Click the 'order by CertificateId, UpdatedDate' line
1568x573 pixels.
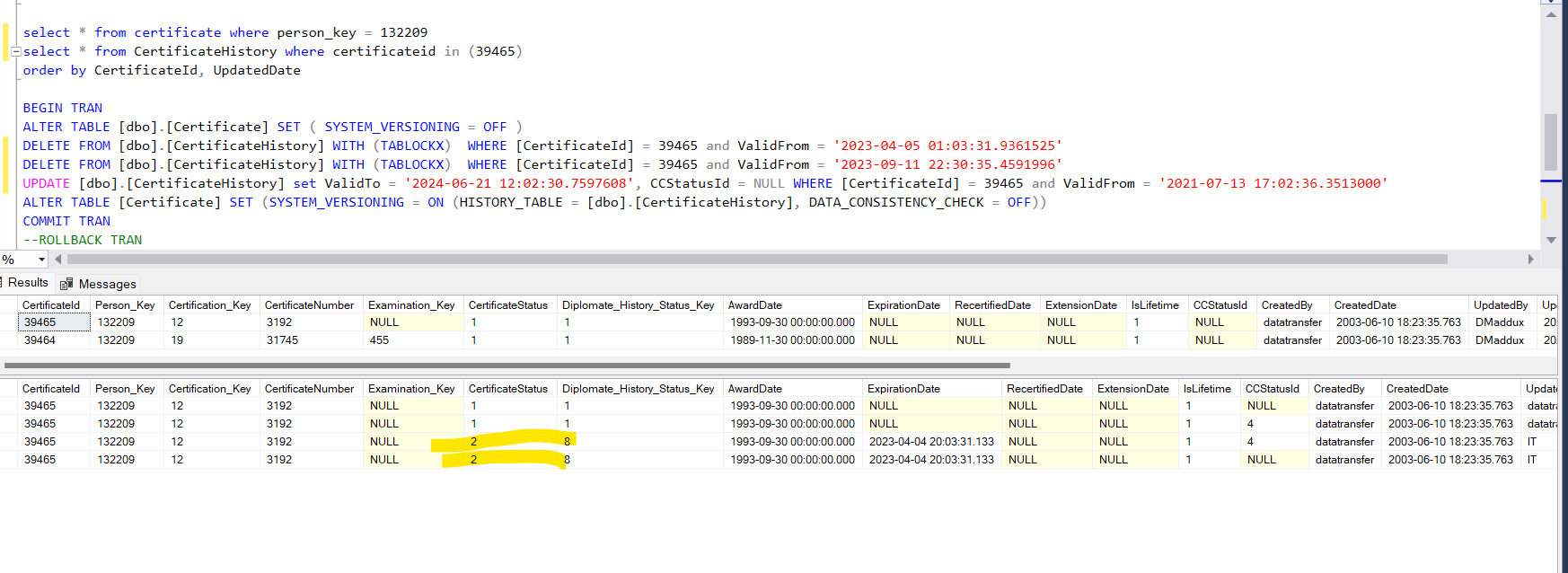(162, 70)
